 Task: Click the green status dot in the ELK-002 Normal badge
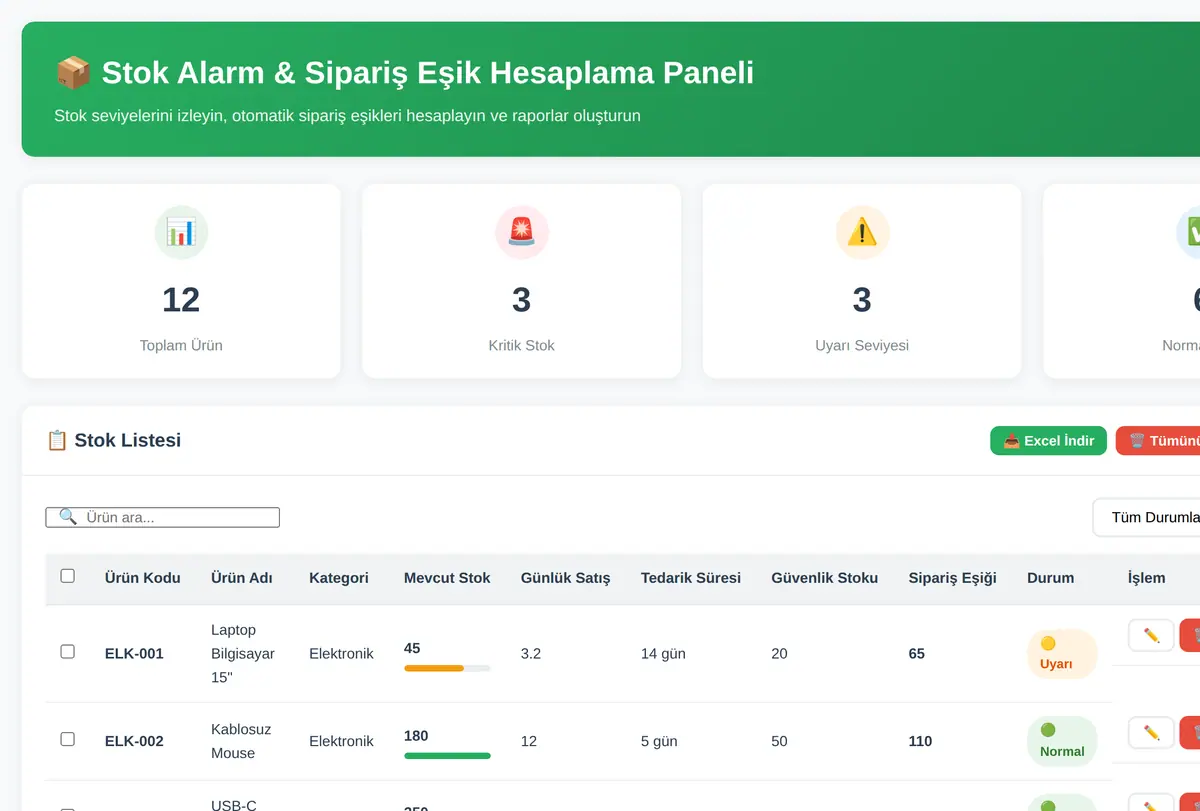click(x=1048, y=731)
